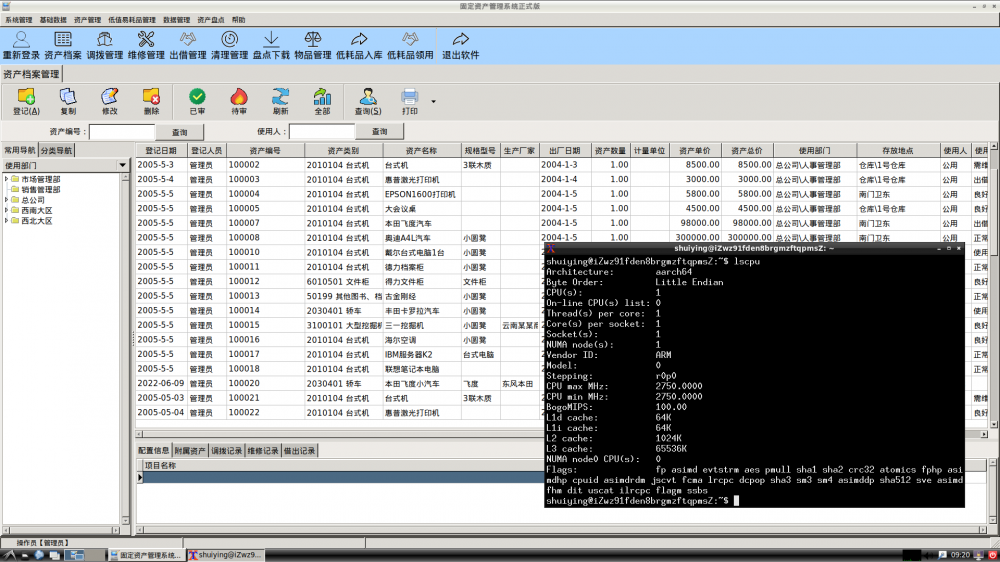The width and height of the screenshot is (1000, 562).
Task: Click the 刷新 refresh icon
Action: coord(281,101)
